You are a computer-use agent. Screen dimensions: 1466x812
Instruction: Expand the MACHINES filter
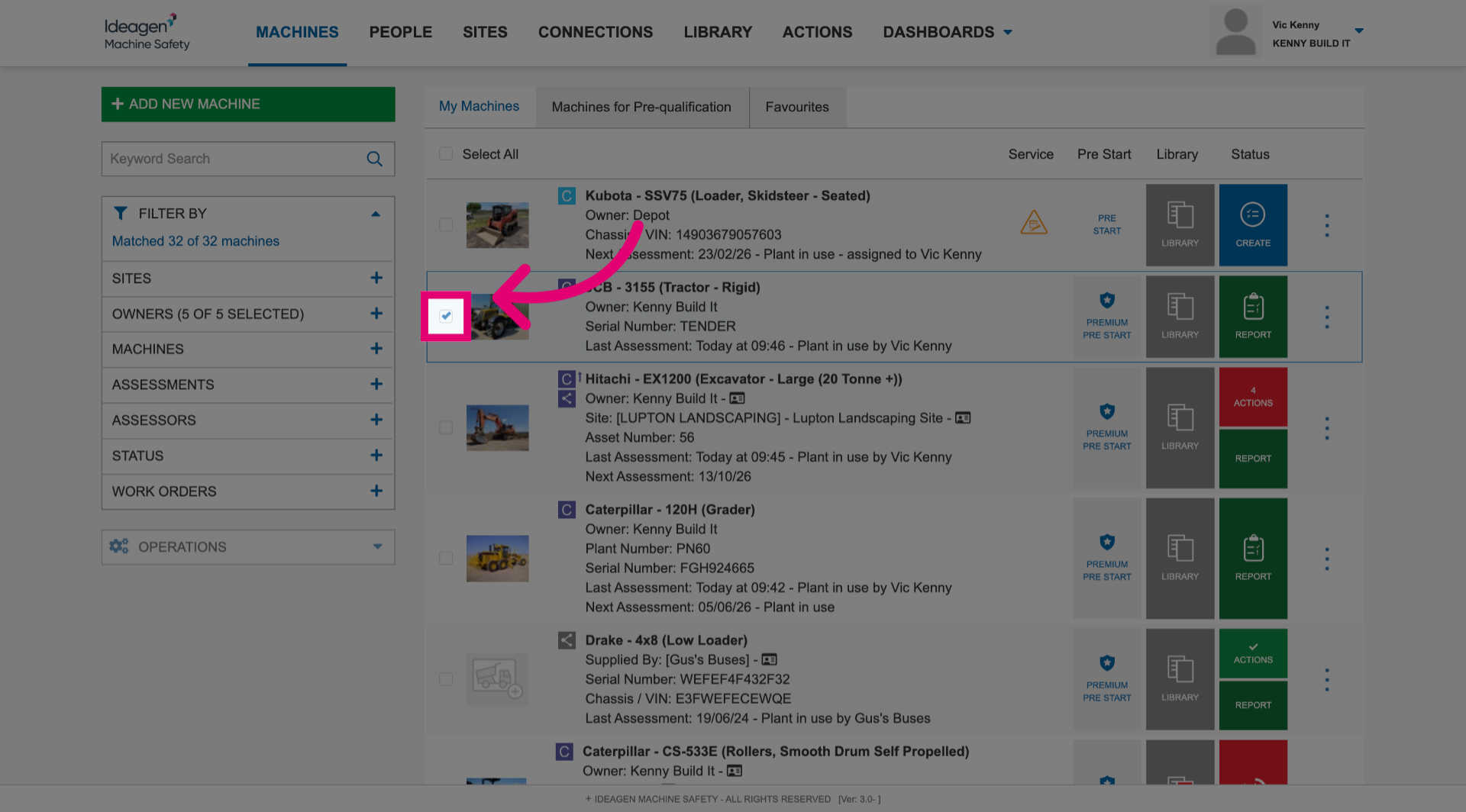(248, 349)
